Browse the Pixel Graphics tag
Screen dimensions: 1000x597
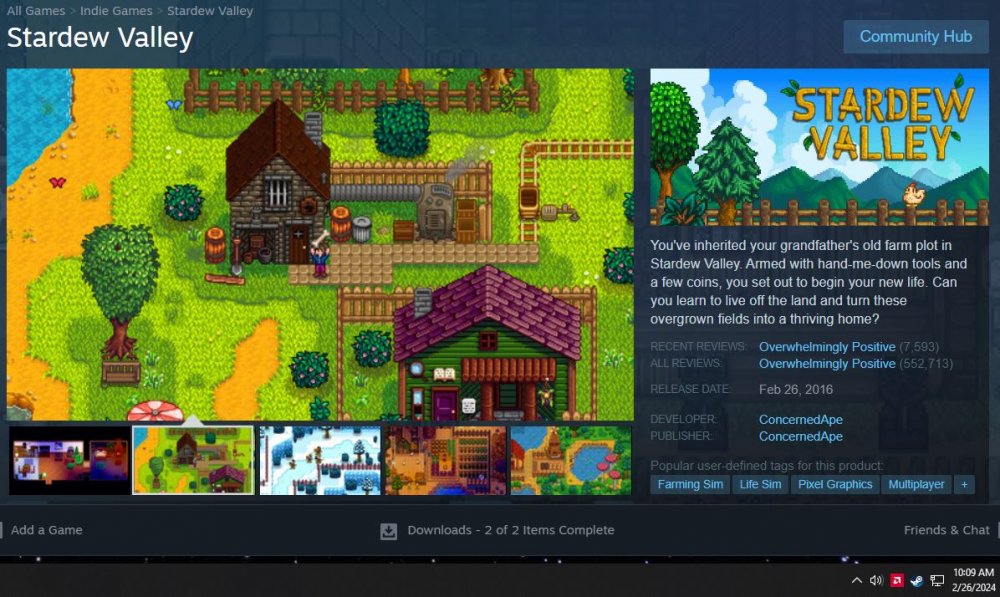(x=835, y=484)
